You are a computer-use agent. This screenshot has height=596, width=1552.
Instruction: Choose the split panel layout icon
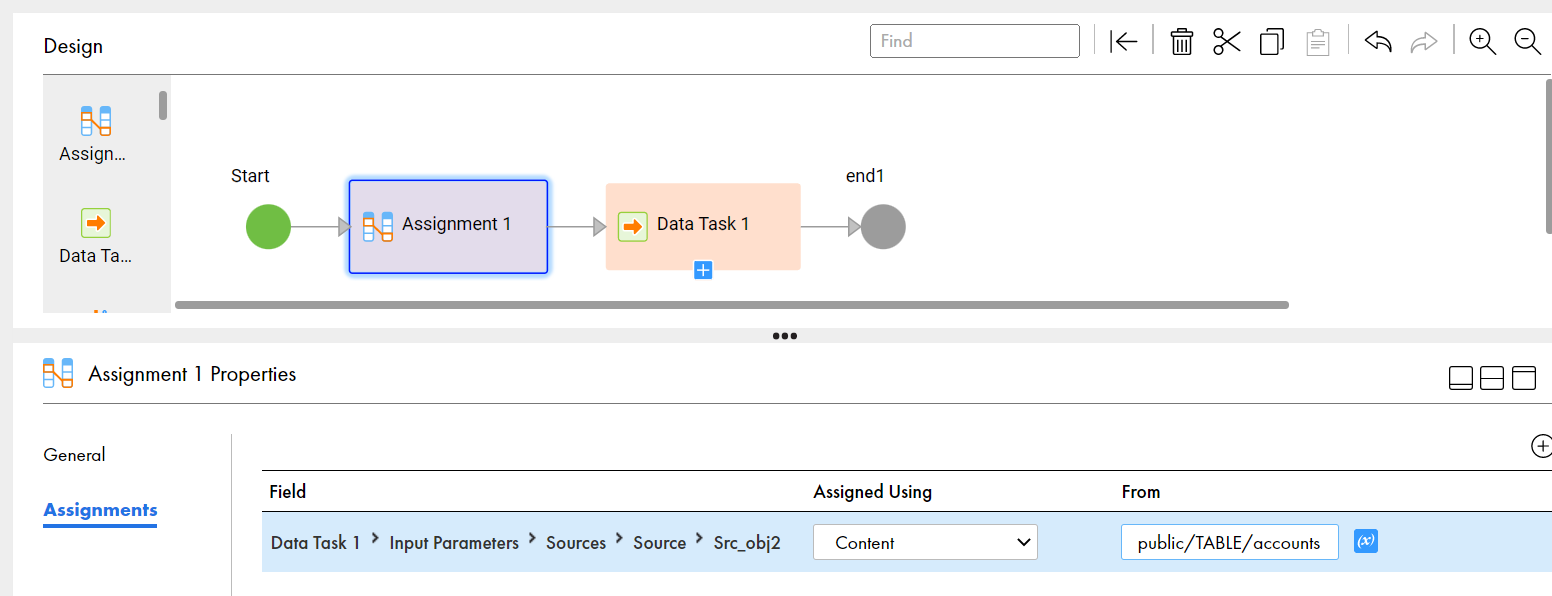pyautogui.click(x=1492, y=378)
